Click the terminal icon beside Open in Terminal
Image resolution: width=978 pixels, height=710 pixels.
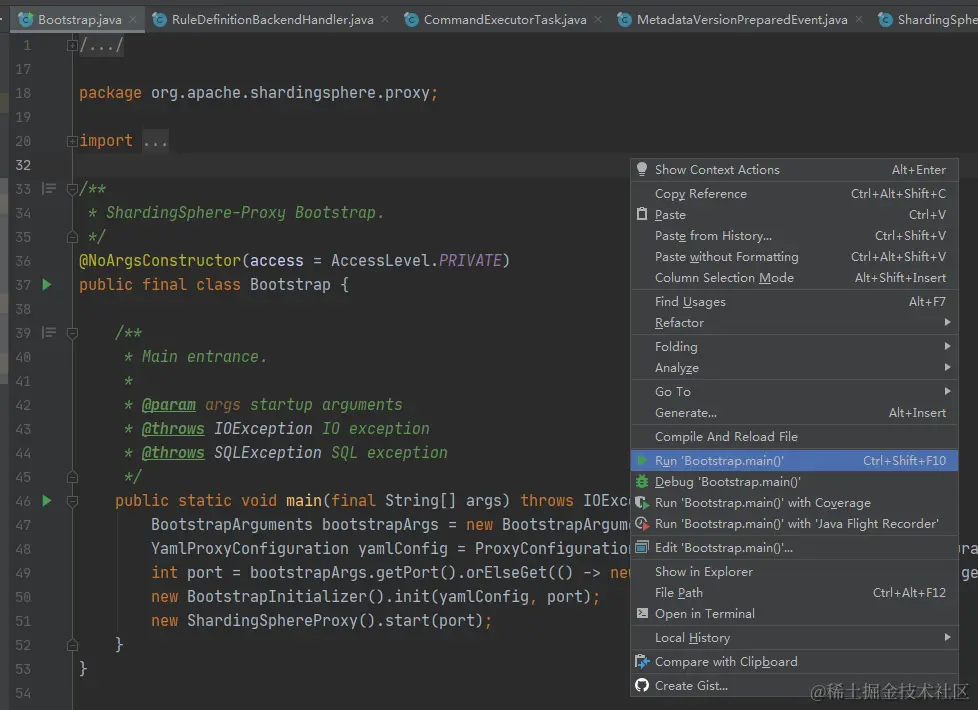(x=642, y=613)
